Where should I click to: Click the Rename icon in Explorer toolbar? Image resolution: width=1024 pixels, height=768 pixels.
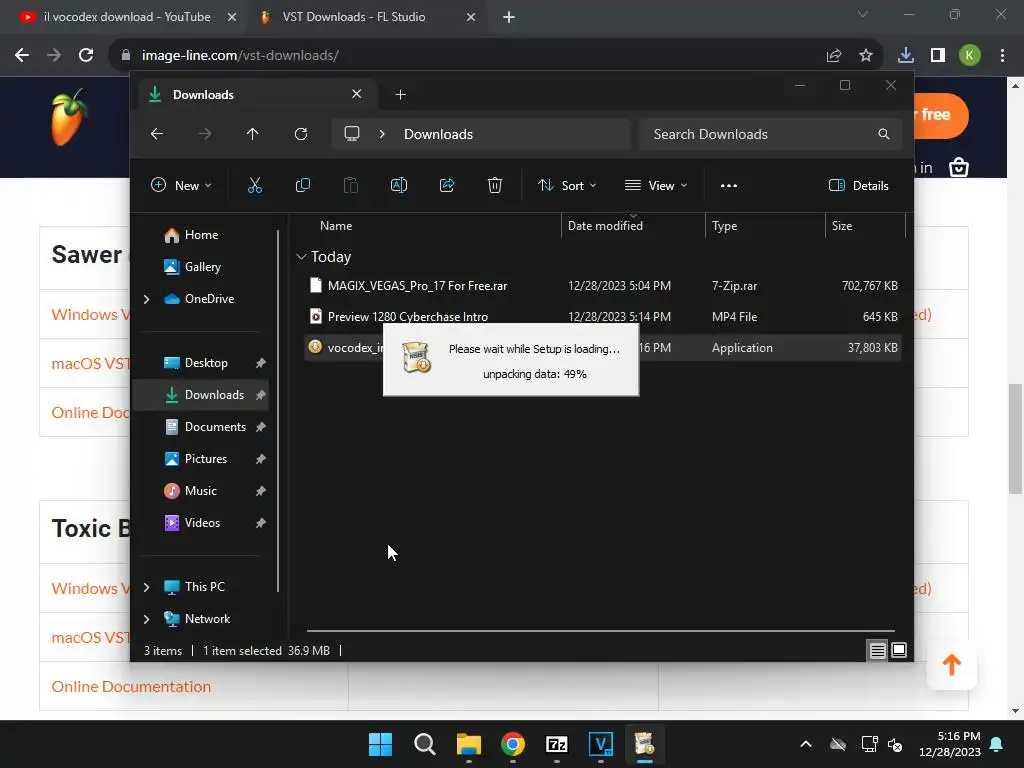pos(399,185)
